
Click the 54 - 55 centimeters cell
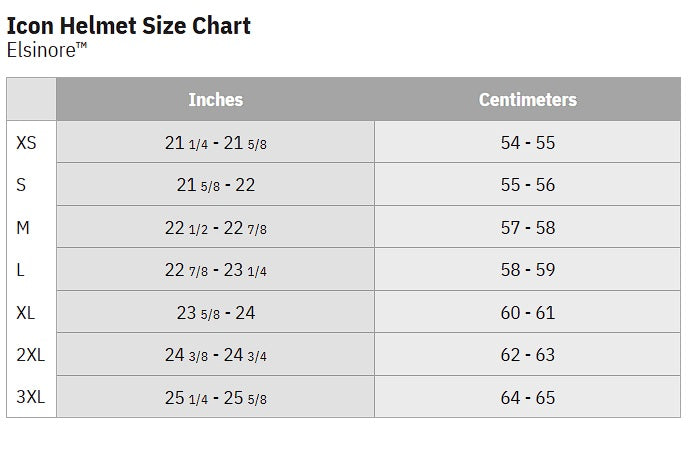tap(527, 143)
